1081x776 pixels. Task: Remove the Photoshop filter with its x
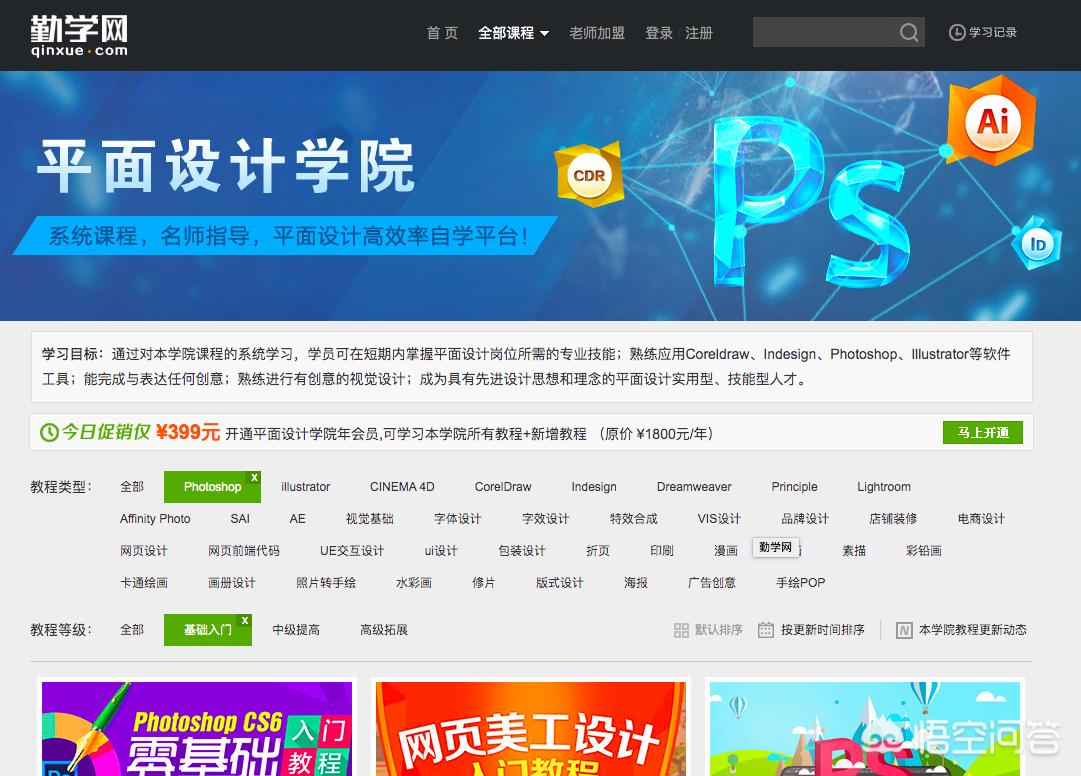(x=254, y=478)
